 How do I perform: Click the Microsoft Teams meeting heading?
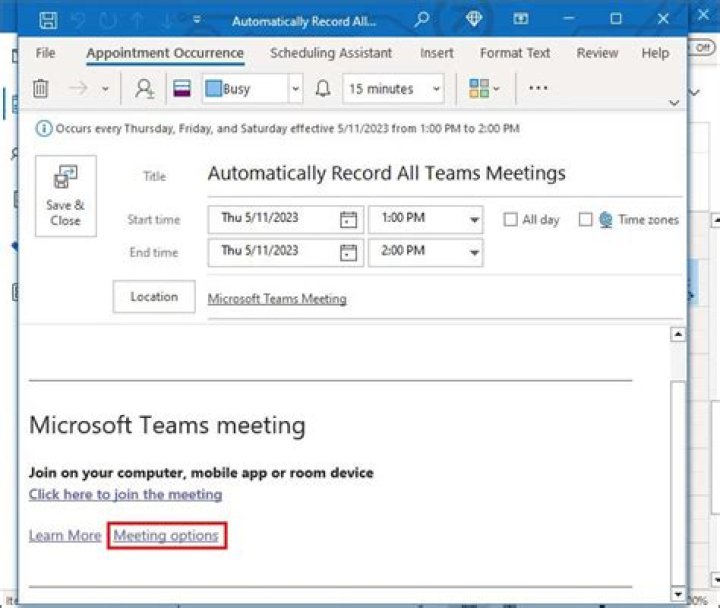pyautogui.click(x=167, y=425)
